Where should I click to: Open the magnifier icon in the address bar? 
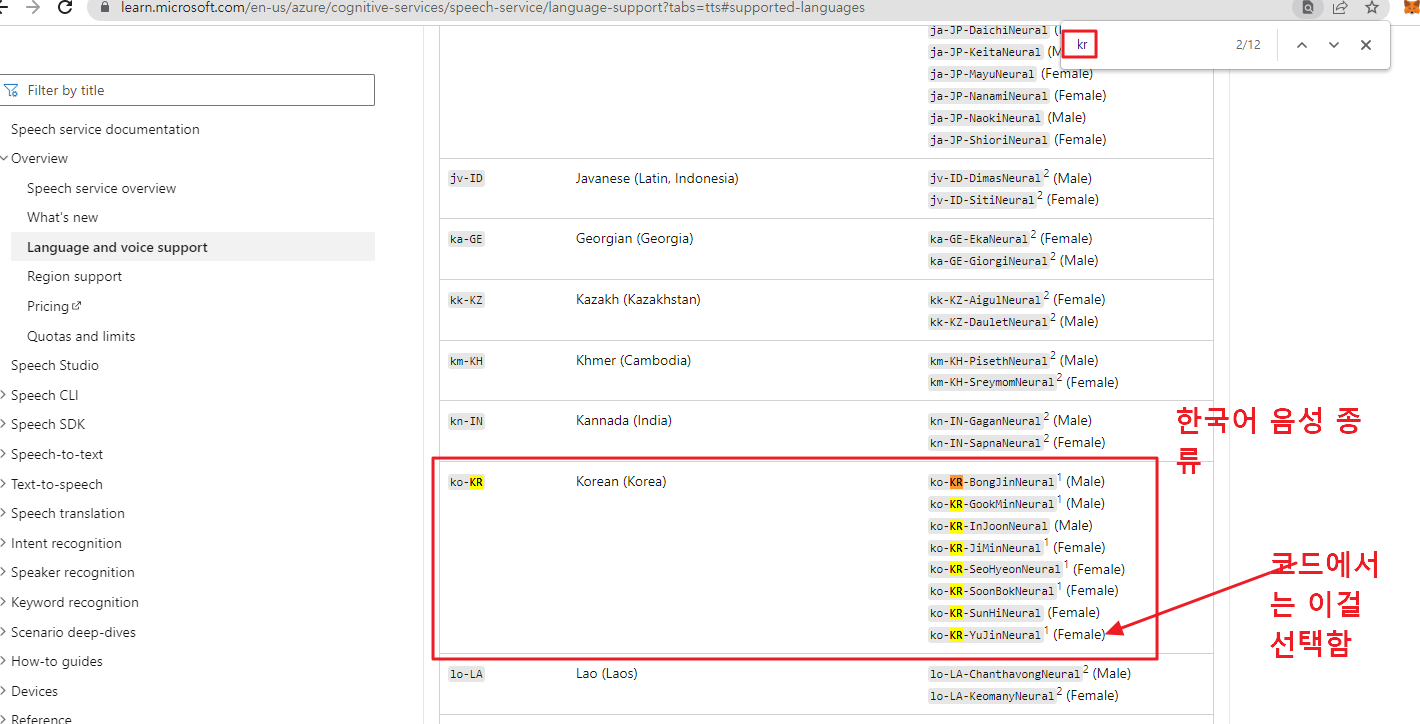pos(1307,8)
